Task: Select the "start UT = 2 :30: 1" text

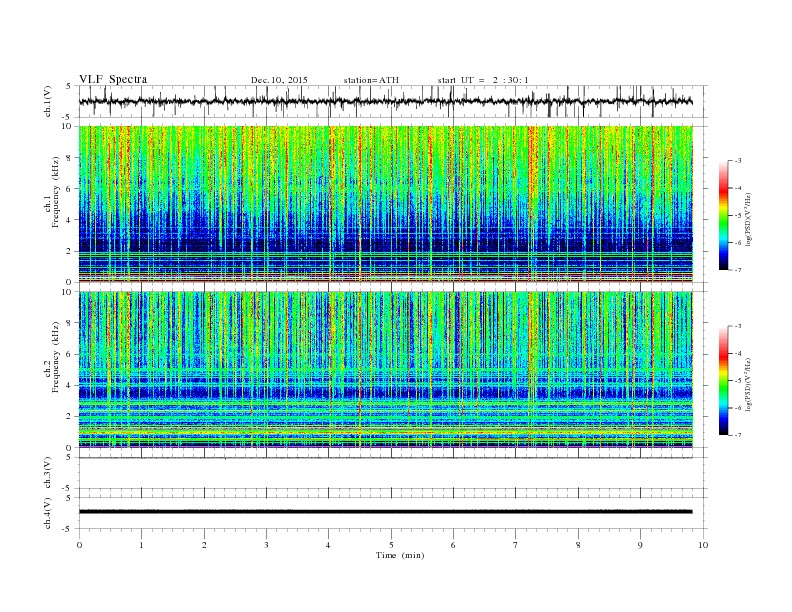Action: pos(483,80)
